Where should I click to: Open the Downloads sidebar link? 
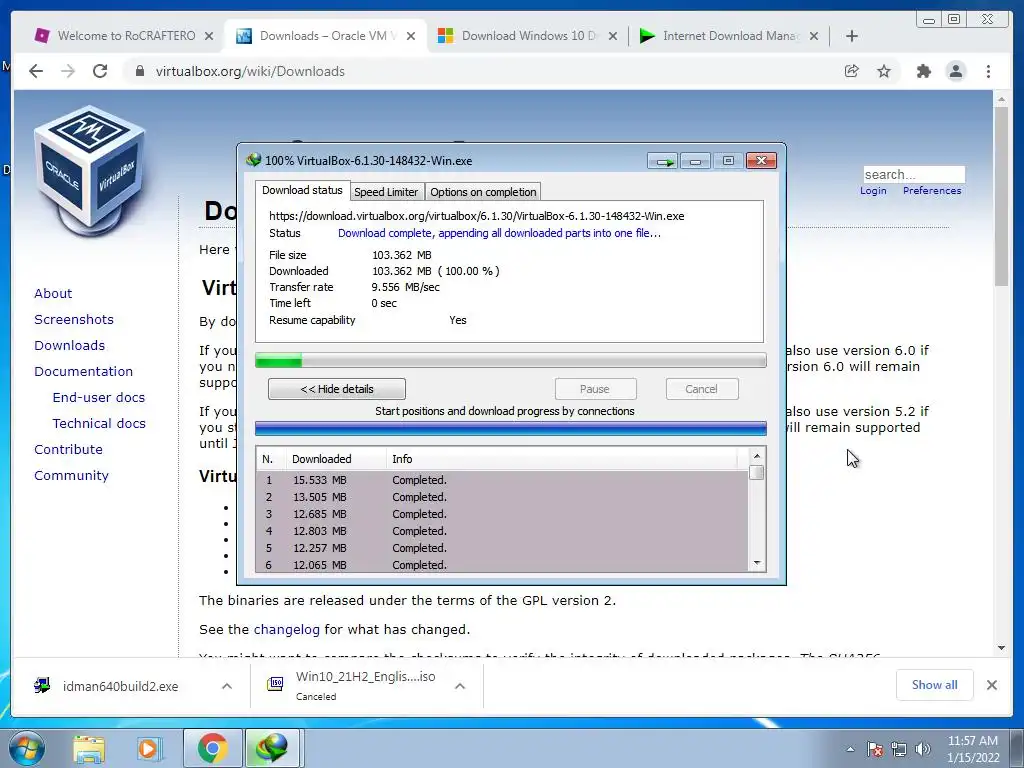pyautogui.click(x=69, y=345)
